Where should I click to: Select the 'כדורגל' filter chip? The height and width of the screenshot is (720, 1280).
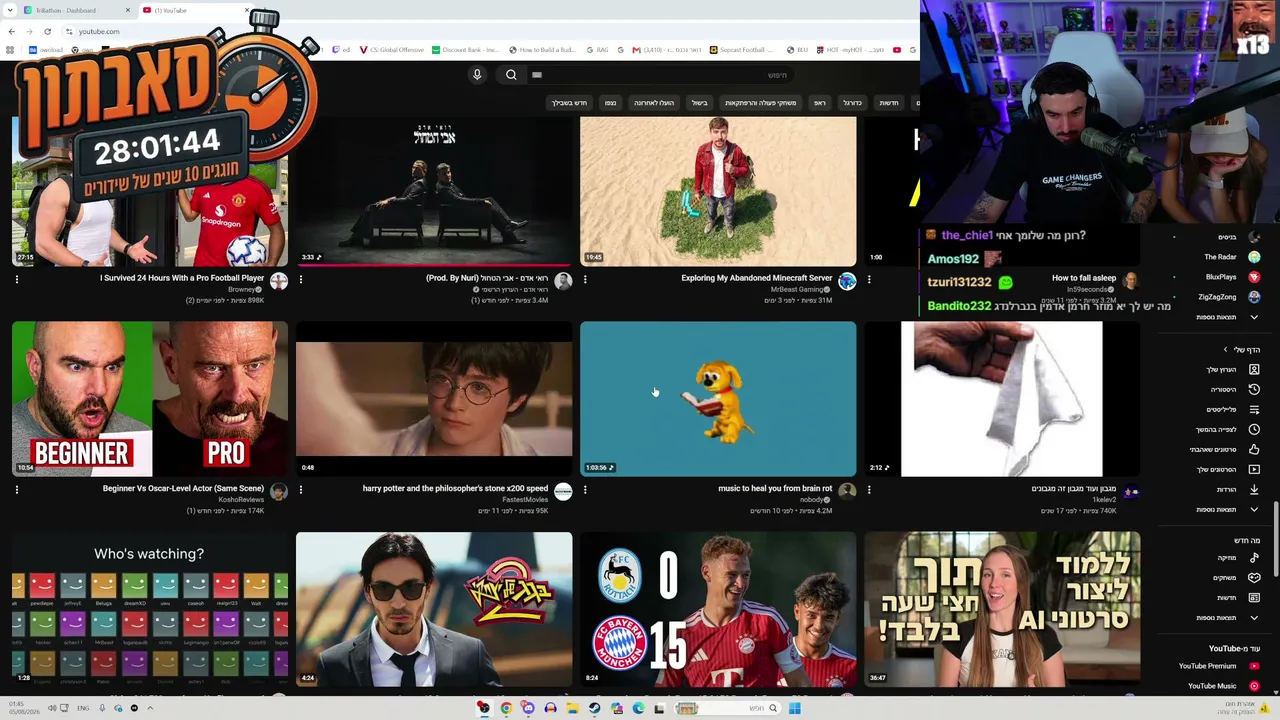852,103
